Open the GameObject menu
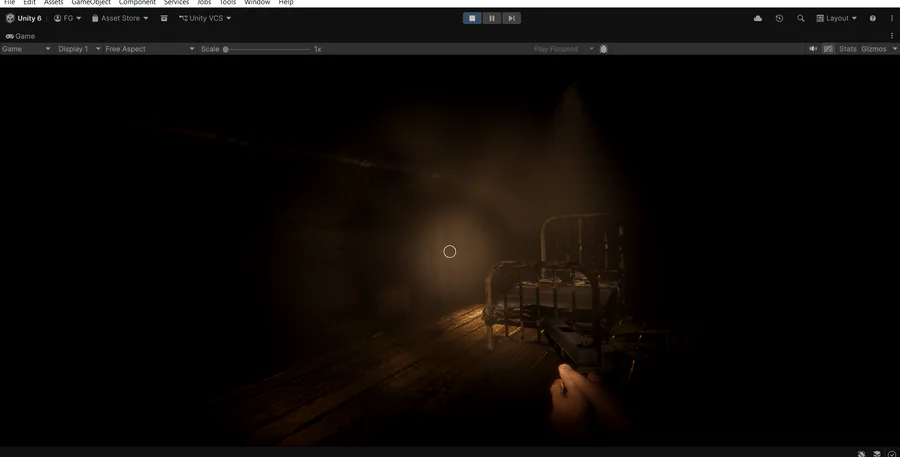 [91, 2]
